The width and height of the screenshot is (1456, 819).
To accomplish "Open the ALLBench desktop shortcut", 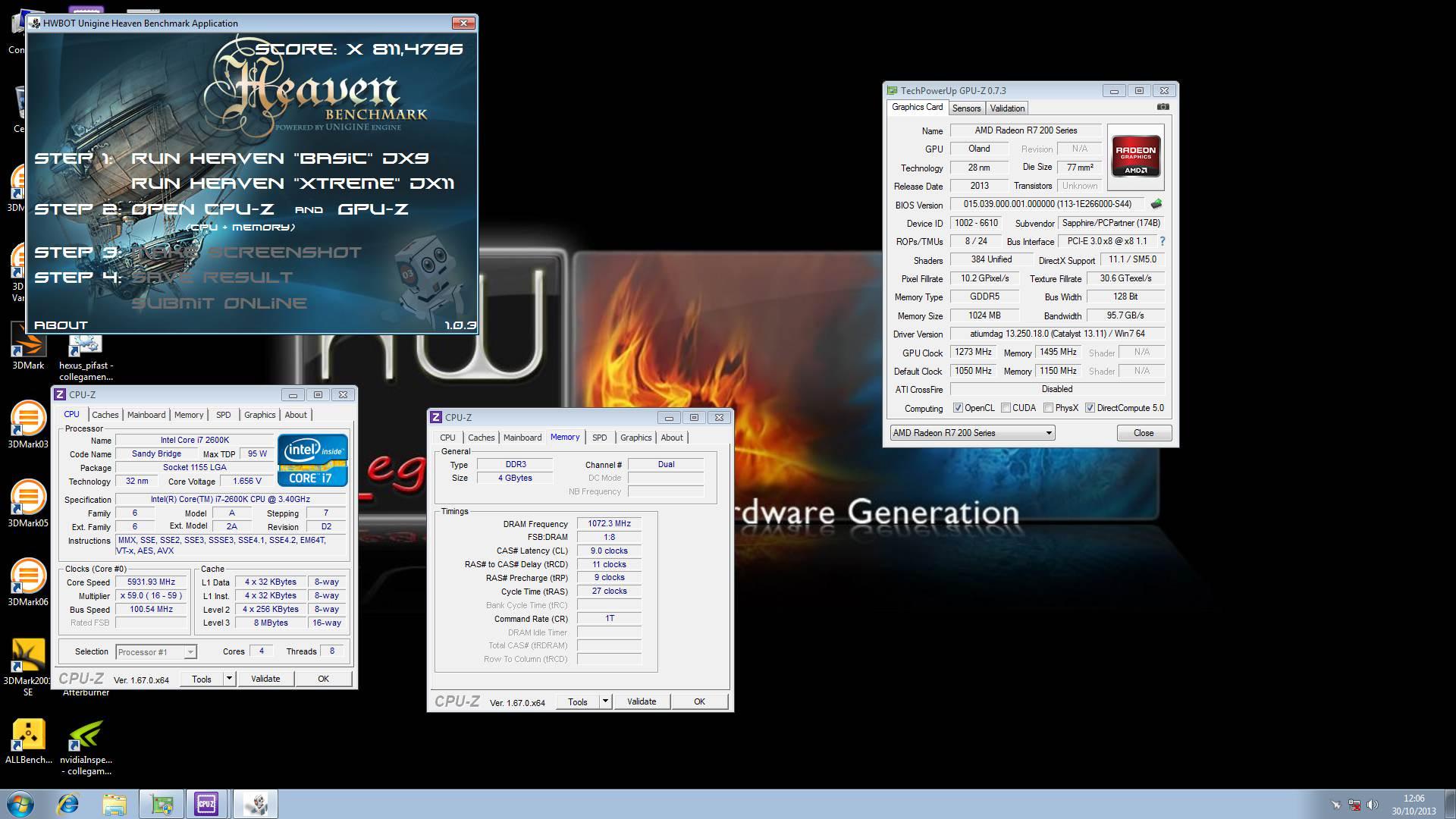I will [x=29, y=741].
